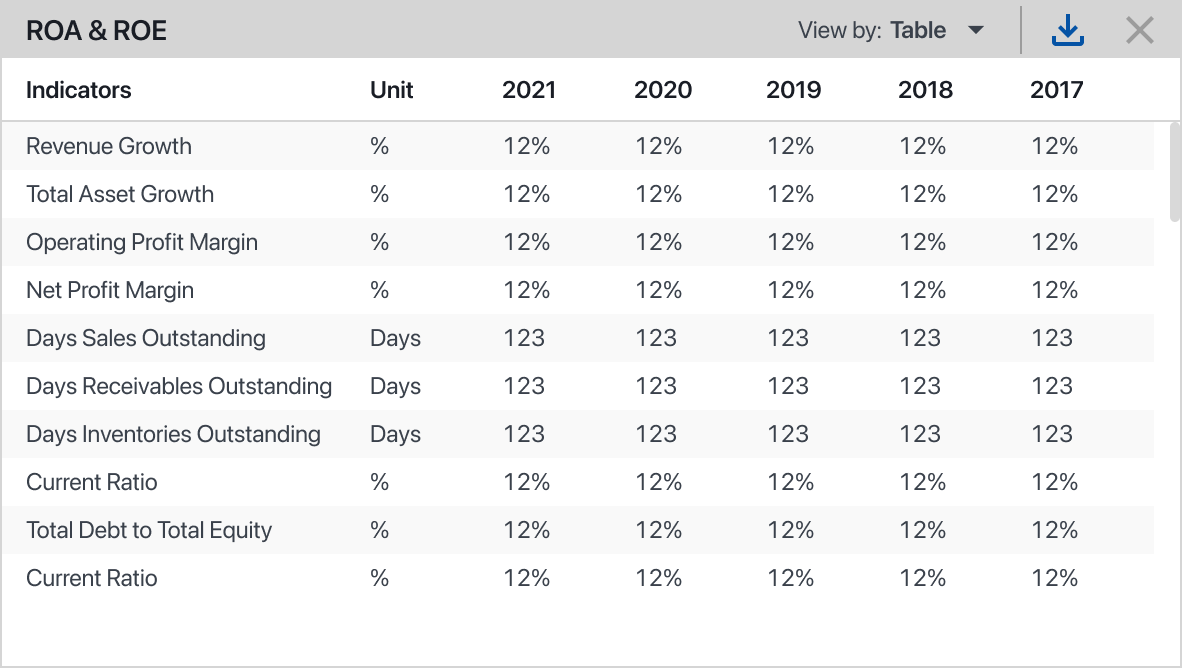Download the ROA & ROE table
This screenshot has width=1182, height=668.
coord(1067,31)
